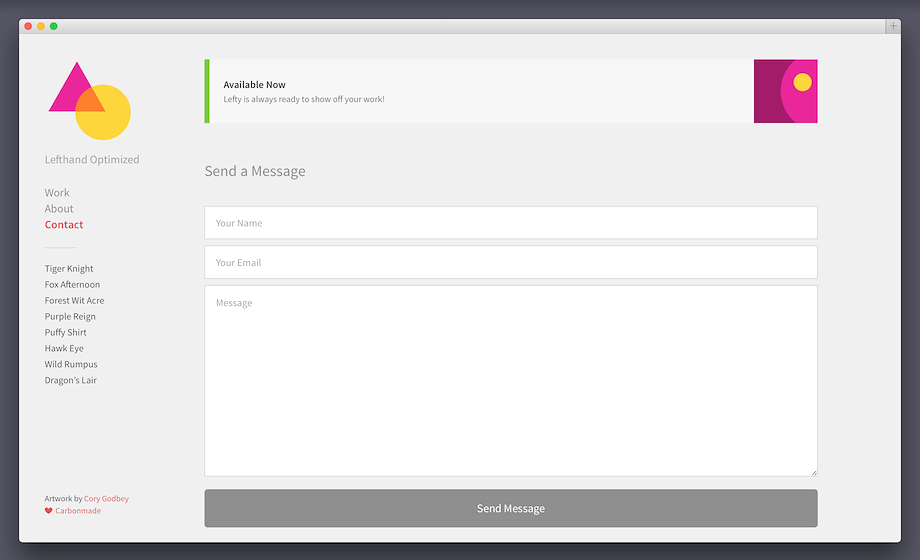Open the Puffy Shirt project
The width and height of the screenshot is (920, 560).
coord(65,333)
